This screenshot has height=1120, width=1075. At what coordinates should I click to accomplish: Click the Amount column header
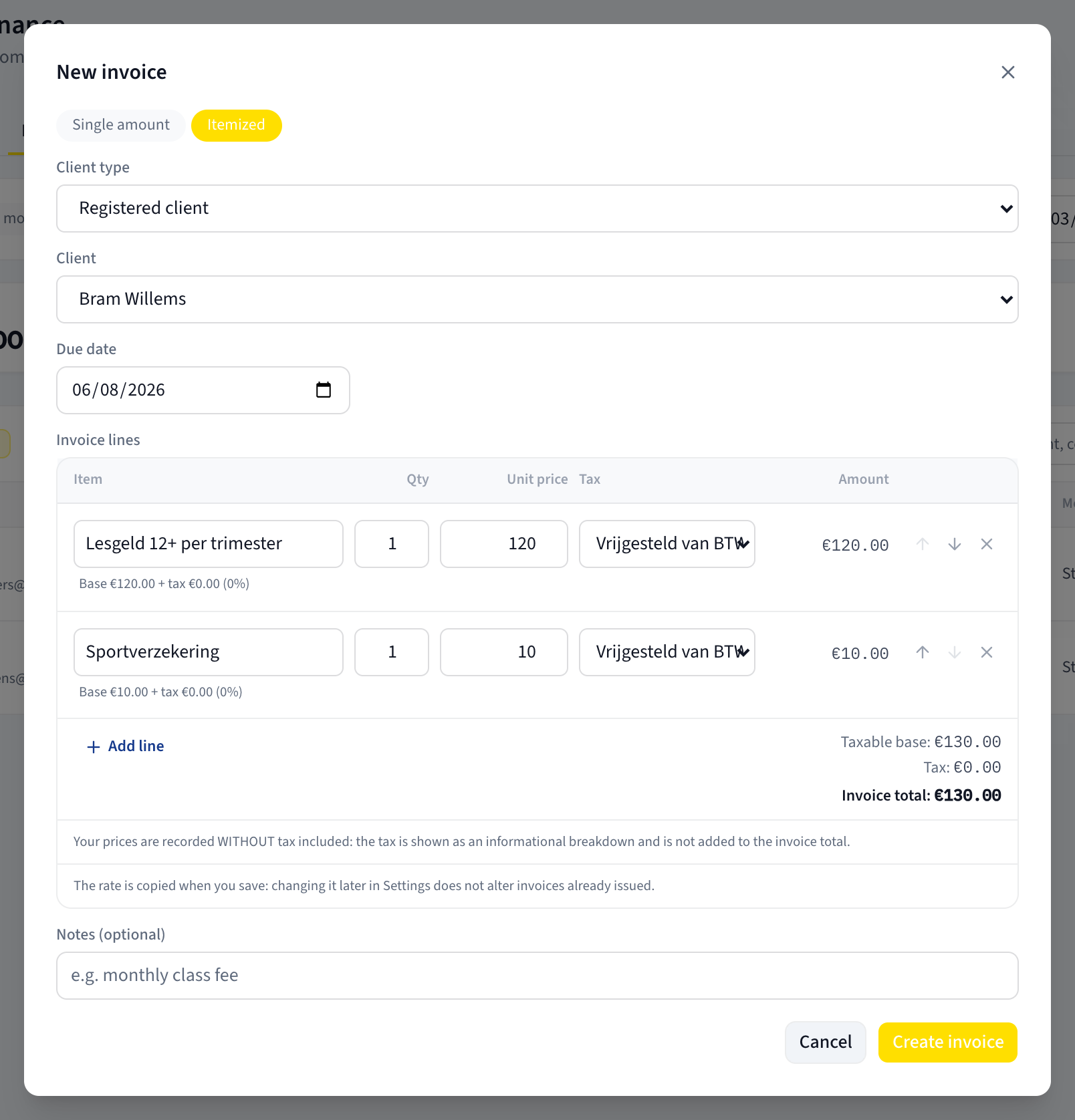point(864,479)
